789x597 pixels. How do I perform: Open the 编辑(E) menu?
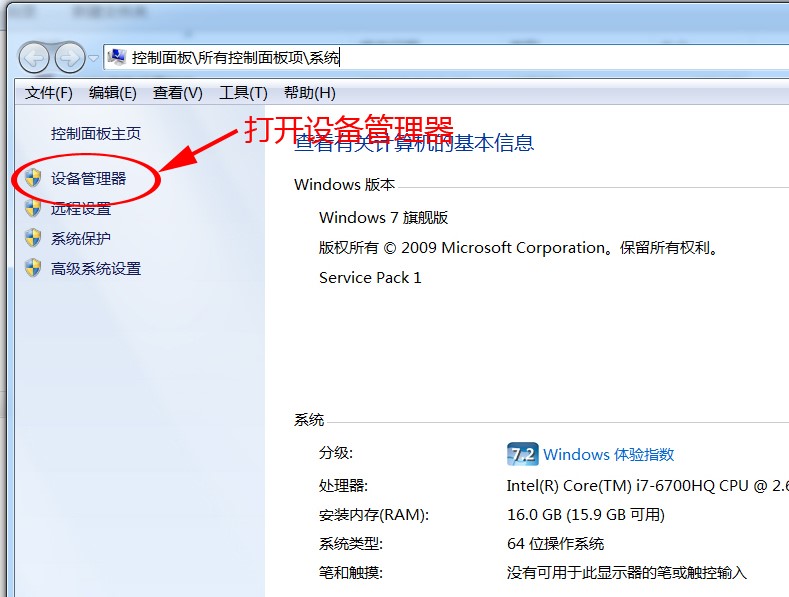(112, 93)
